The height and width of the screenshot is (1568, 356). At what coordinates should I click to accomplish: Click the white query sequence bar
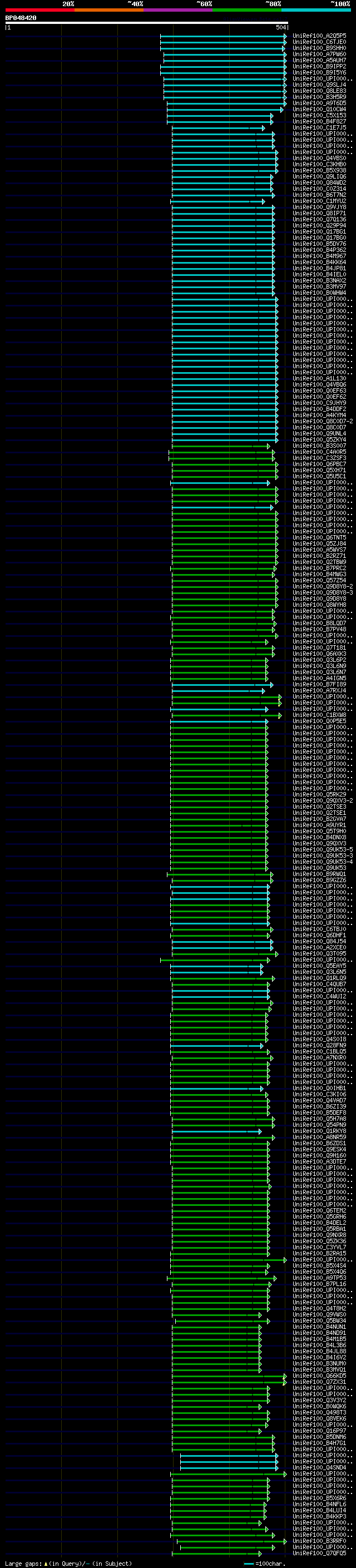[x=147, y=23]
